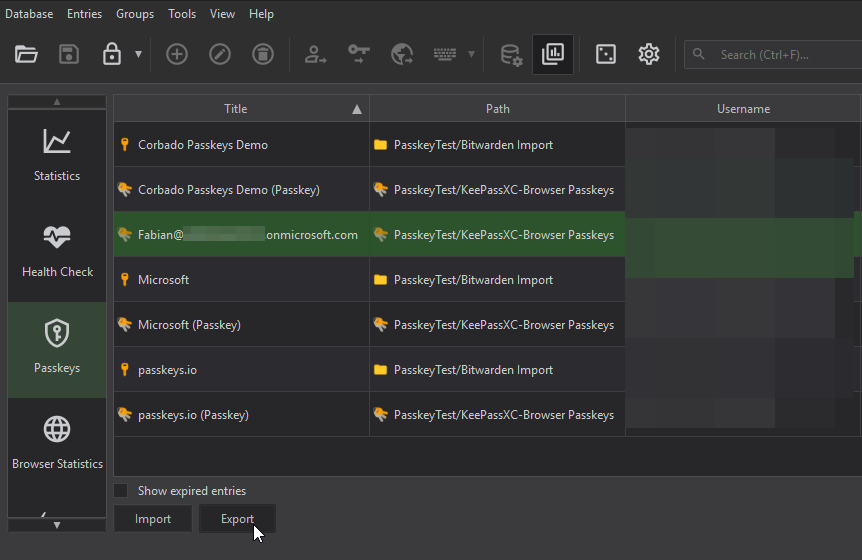Click folder icon in Microsoft path cell
The image size is (862, 560).
click(x=380, y=280)
